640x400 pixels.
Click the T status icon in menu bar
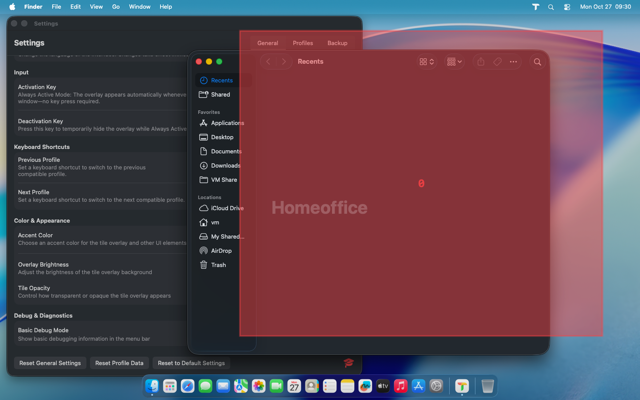(x=536, y=7)
